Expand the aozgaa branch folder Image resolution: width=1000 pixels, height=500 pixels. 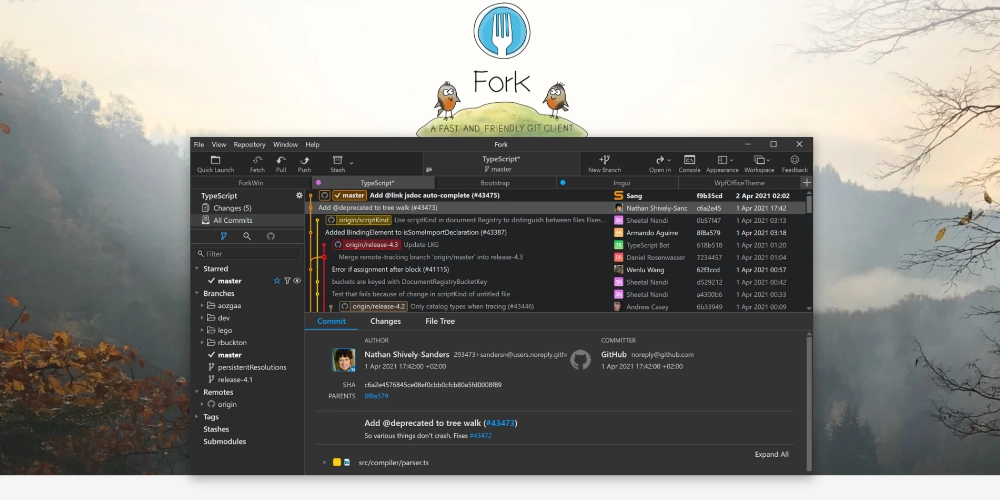point(202,305)
